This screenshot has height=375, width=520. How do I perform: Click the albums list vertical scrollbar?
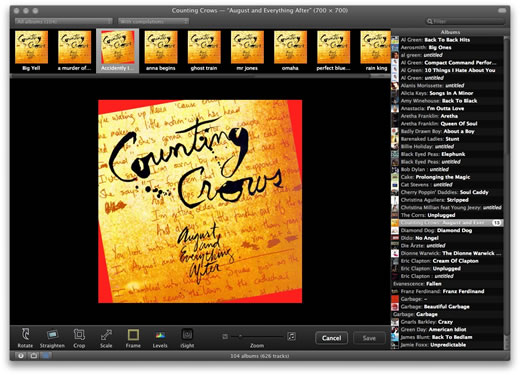tap(506, 192)
